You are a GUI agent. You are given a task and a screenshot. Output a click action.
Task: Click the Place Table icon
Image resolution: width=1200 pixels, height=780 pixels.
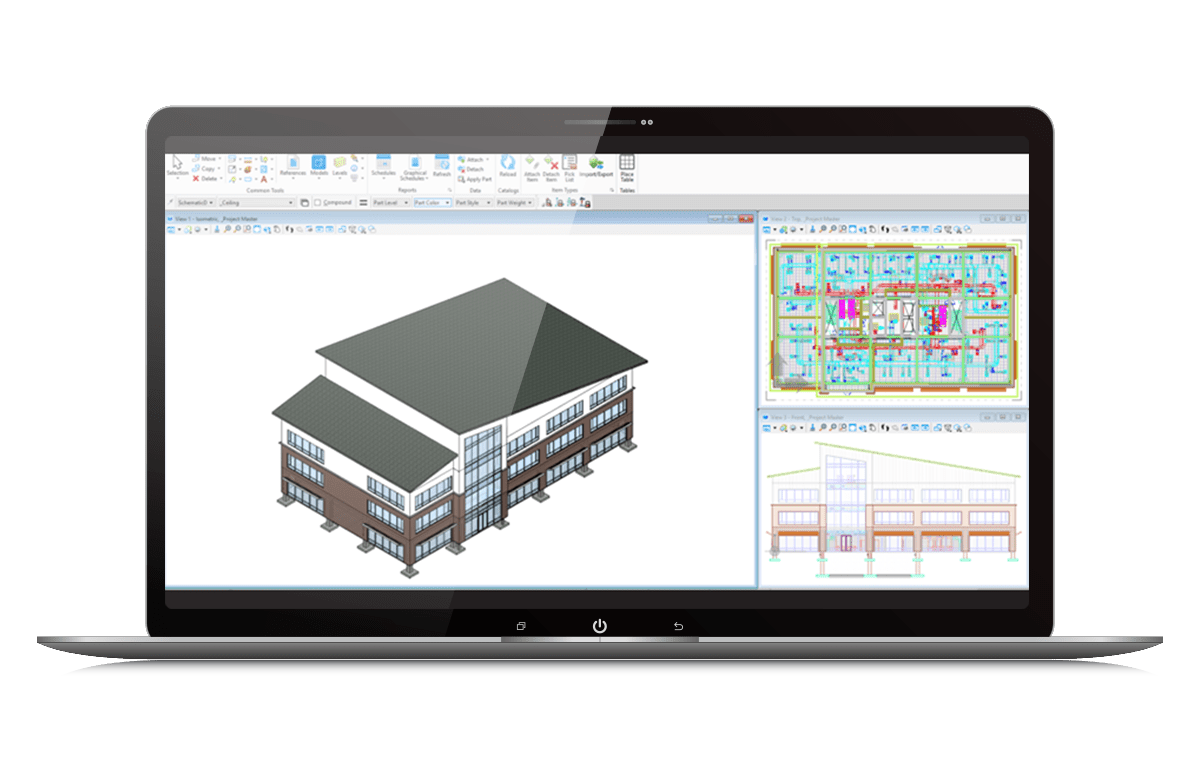point(627,168)
